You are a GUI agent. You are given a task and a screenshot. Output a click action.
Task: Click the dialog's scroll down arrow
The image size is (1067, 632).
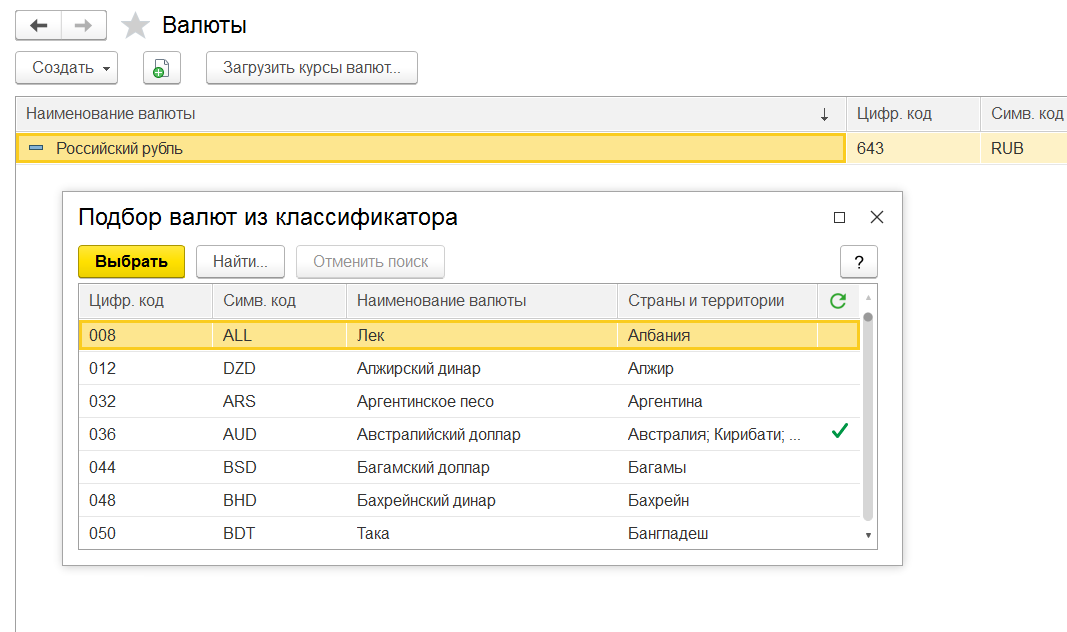pyautogui.click(x=868, y=535)
